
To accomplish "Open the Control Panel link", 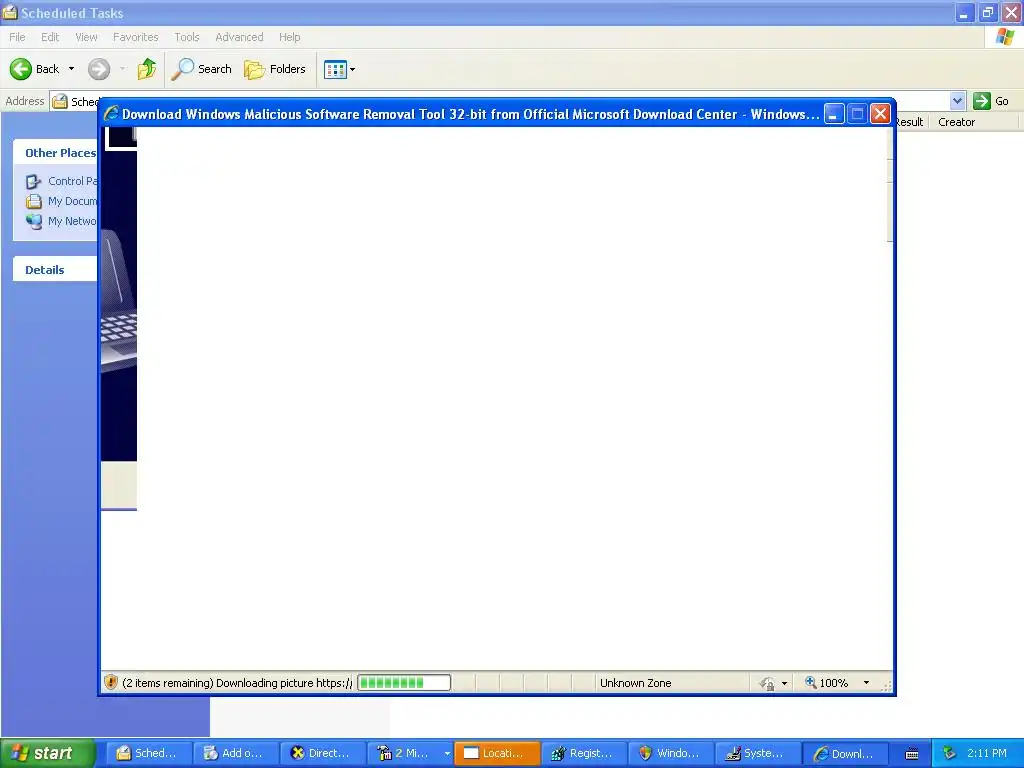I will click(62, 181).
